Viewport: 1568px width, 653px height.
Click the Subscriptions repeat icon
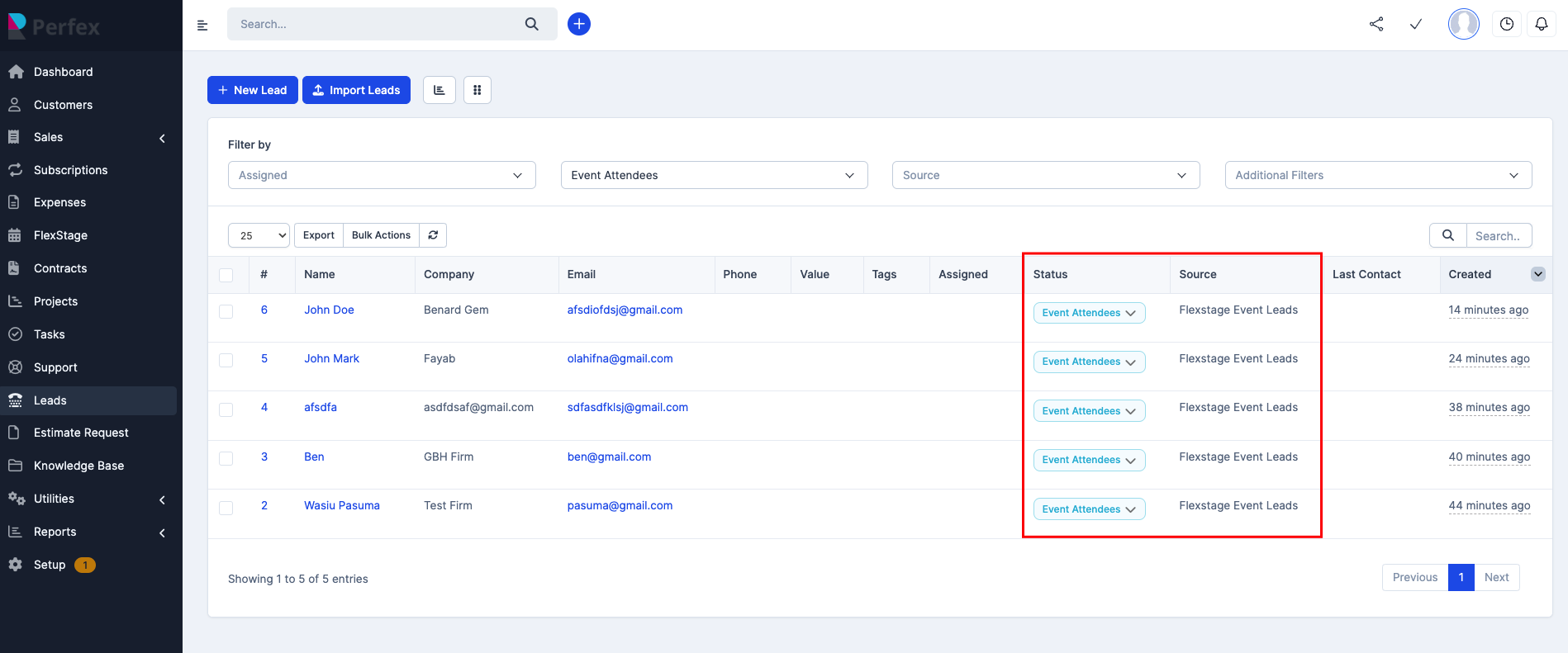pyautogui.click(x=15, y=170)
